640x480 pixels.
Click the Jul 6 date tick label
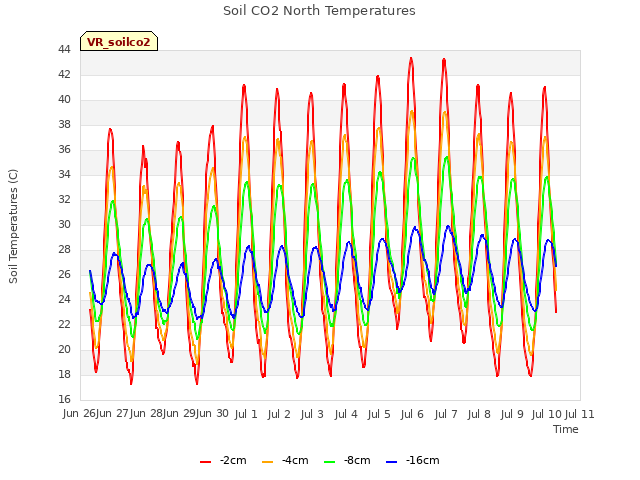tap(412, 414)
